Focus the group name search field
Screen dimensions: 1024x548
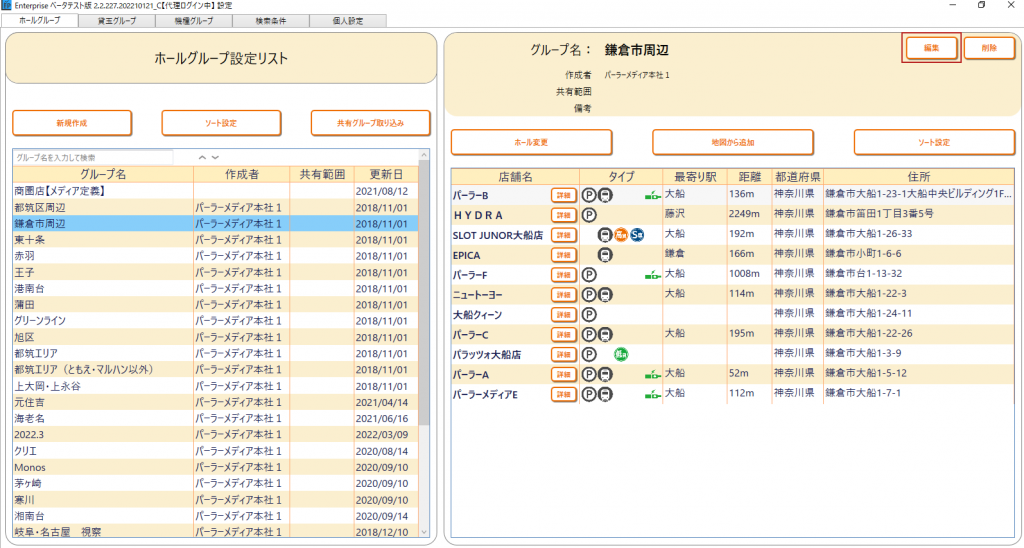[x=93, y=157]
